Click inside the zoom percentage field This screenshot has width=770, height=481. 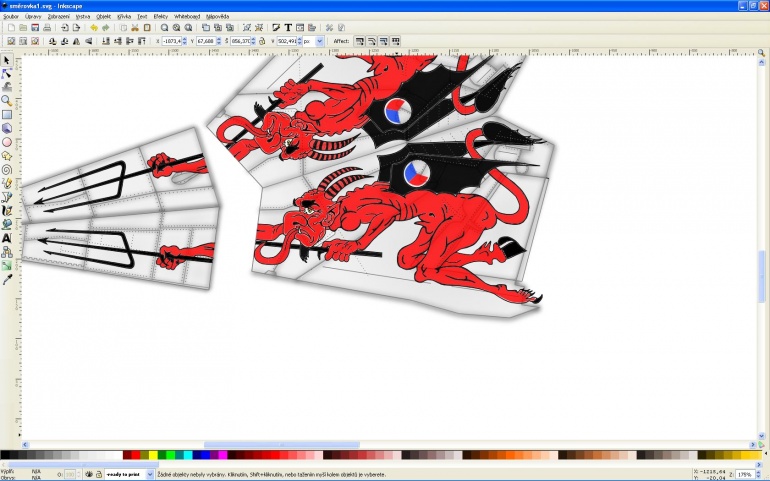745,475
